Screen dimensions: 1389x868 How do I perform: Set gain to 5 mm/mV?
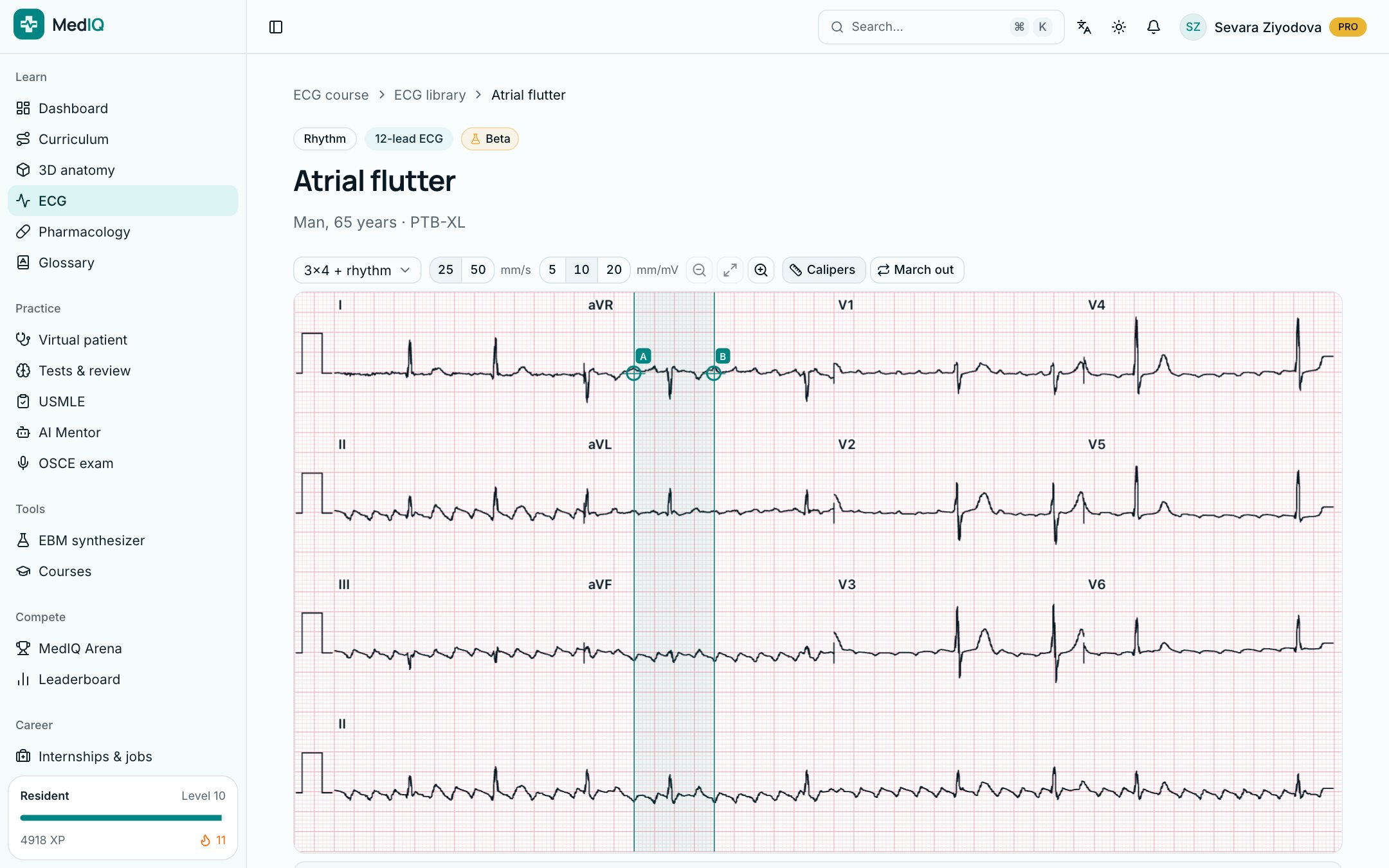coord(552,270)
